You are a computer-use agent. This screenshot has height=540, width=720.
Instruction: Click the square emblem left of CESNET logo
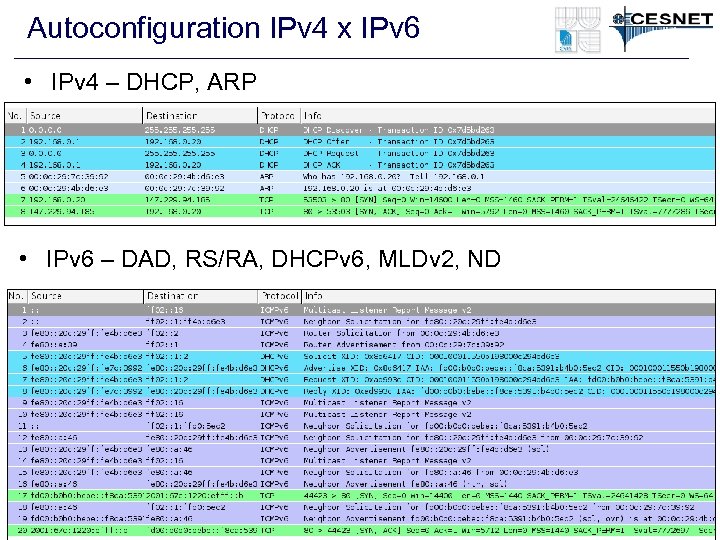[578, 30]
